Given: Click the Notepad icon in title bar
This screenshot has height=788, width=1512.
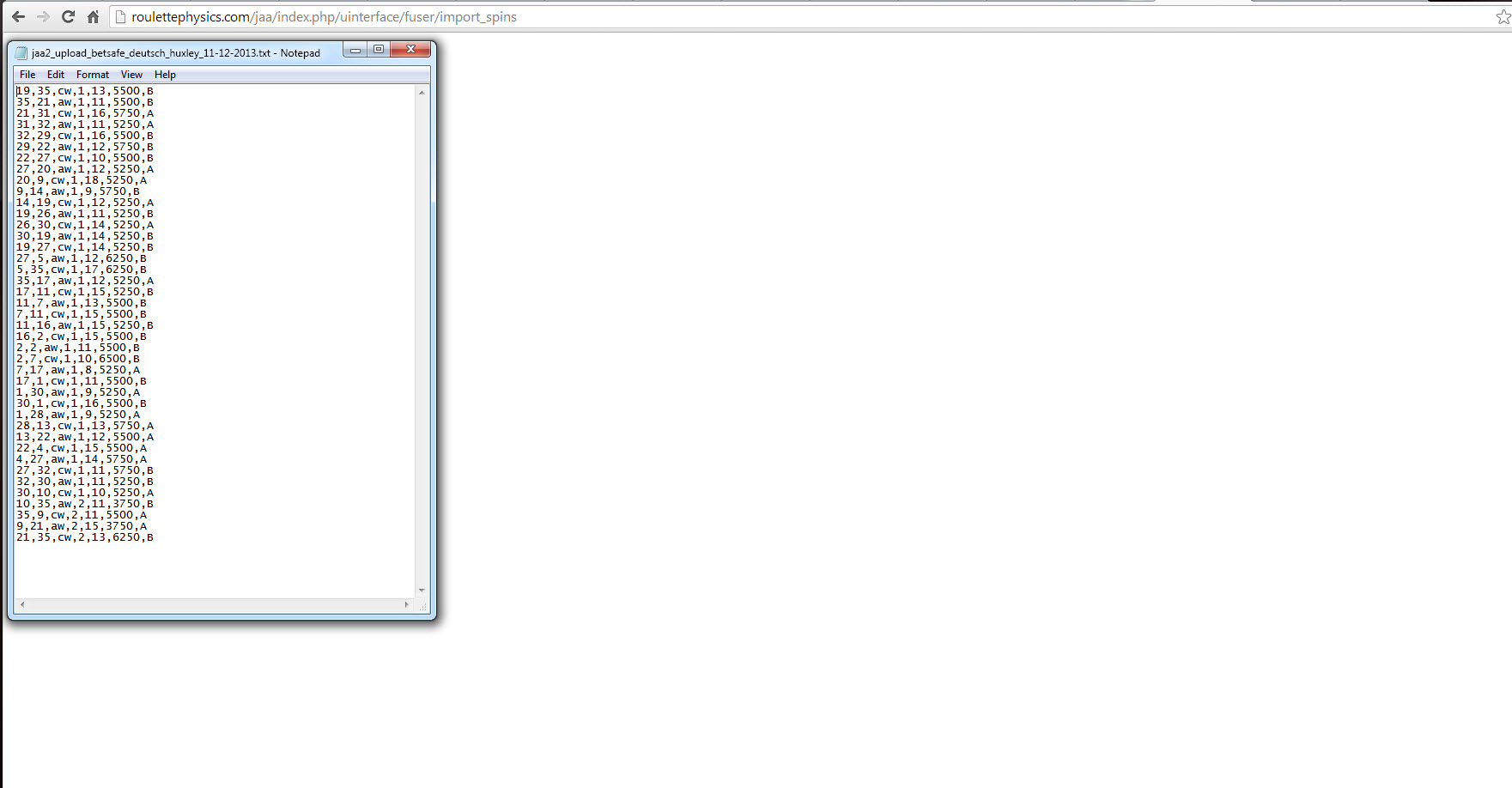Looking at the screenshot, I should point(21,53).
